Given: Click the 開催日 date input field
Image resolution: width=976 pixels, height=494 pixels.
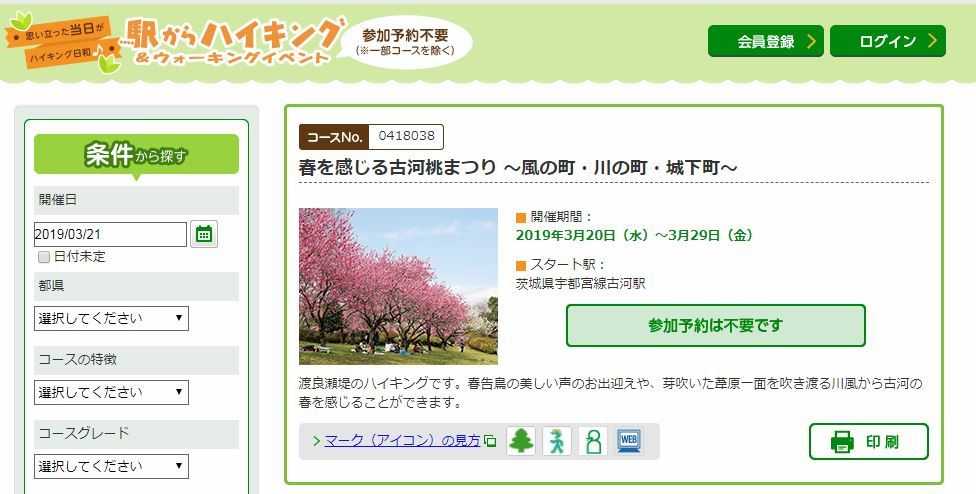Looking at the screenshot, I should [x=110, y=235].
